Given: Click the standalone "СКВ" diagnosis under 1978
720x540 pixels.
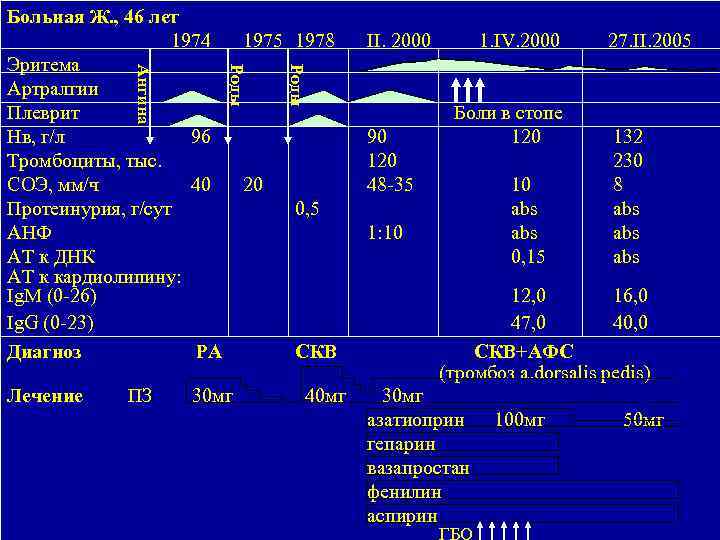Looking at the screenshot, I should point(316,352).
